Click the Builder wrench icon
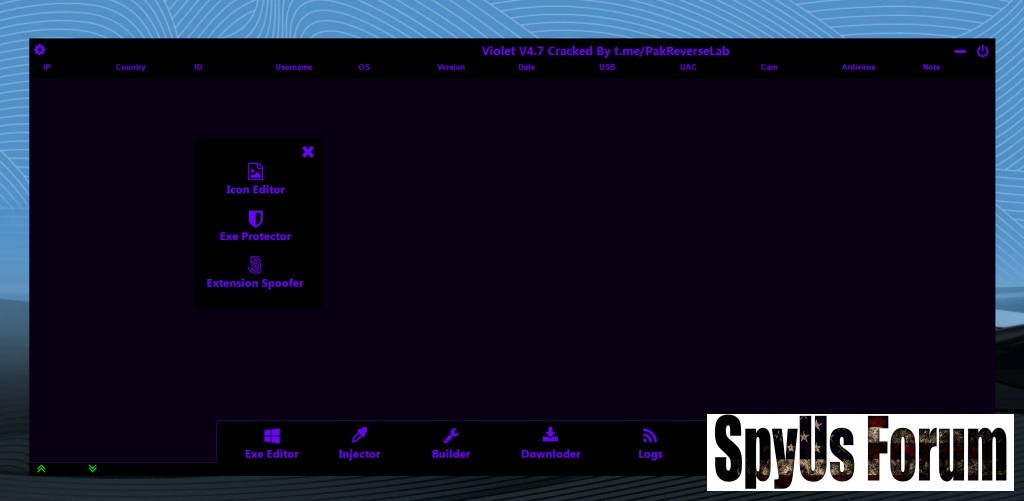This screenshot has height=501, width=1024. [451, 436]
